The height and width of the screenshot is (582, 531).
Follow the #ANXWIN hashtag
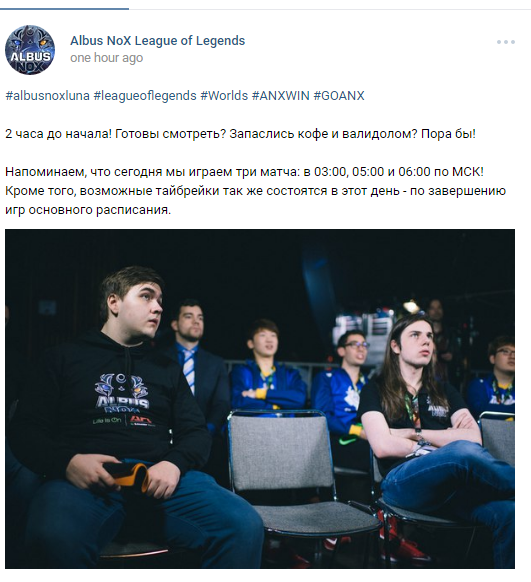click(281, 96)
